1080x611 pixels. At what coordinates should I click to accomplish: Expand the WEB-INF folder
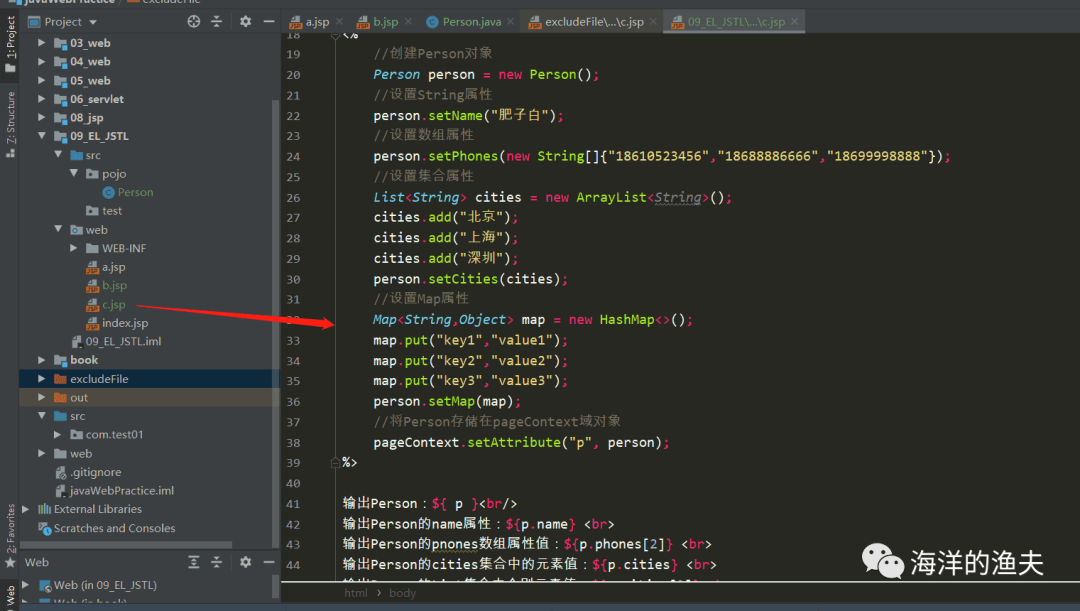tap(74, 248)
